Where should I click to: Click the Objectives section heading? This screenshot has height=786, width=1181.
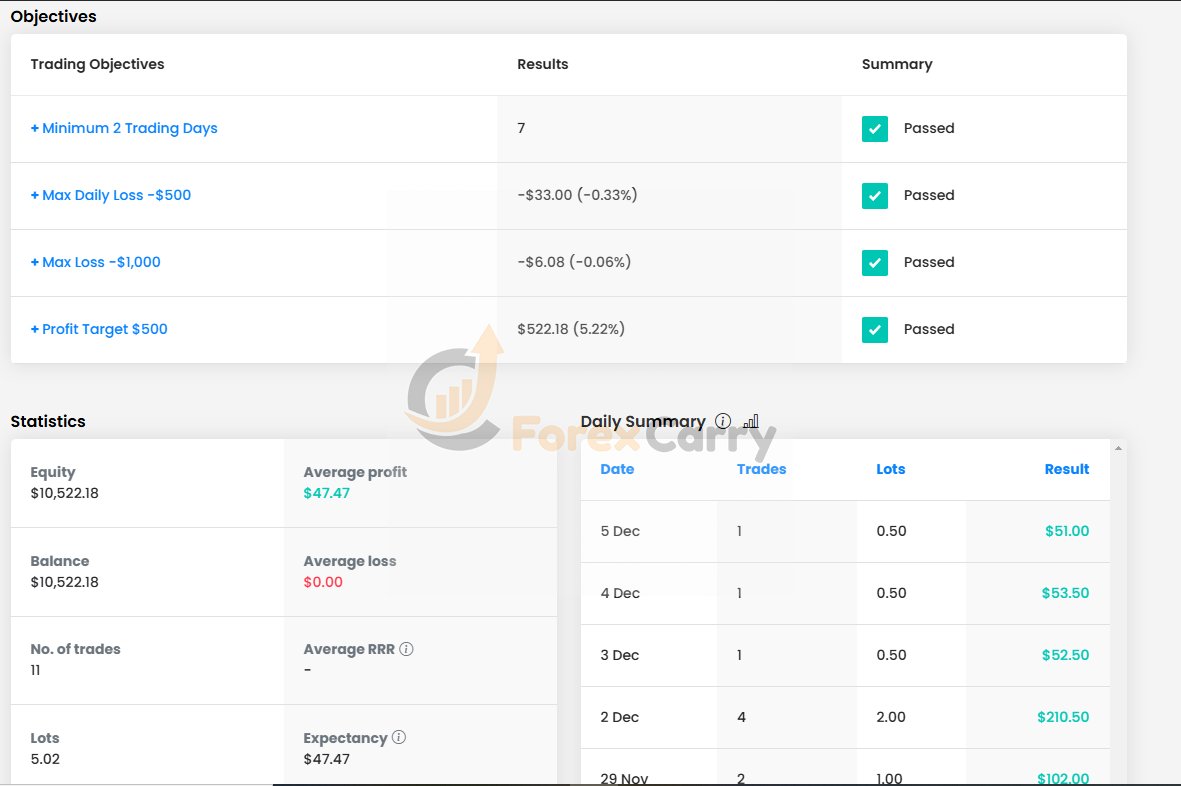pyautogui.click(x=53, y=16)
